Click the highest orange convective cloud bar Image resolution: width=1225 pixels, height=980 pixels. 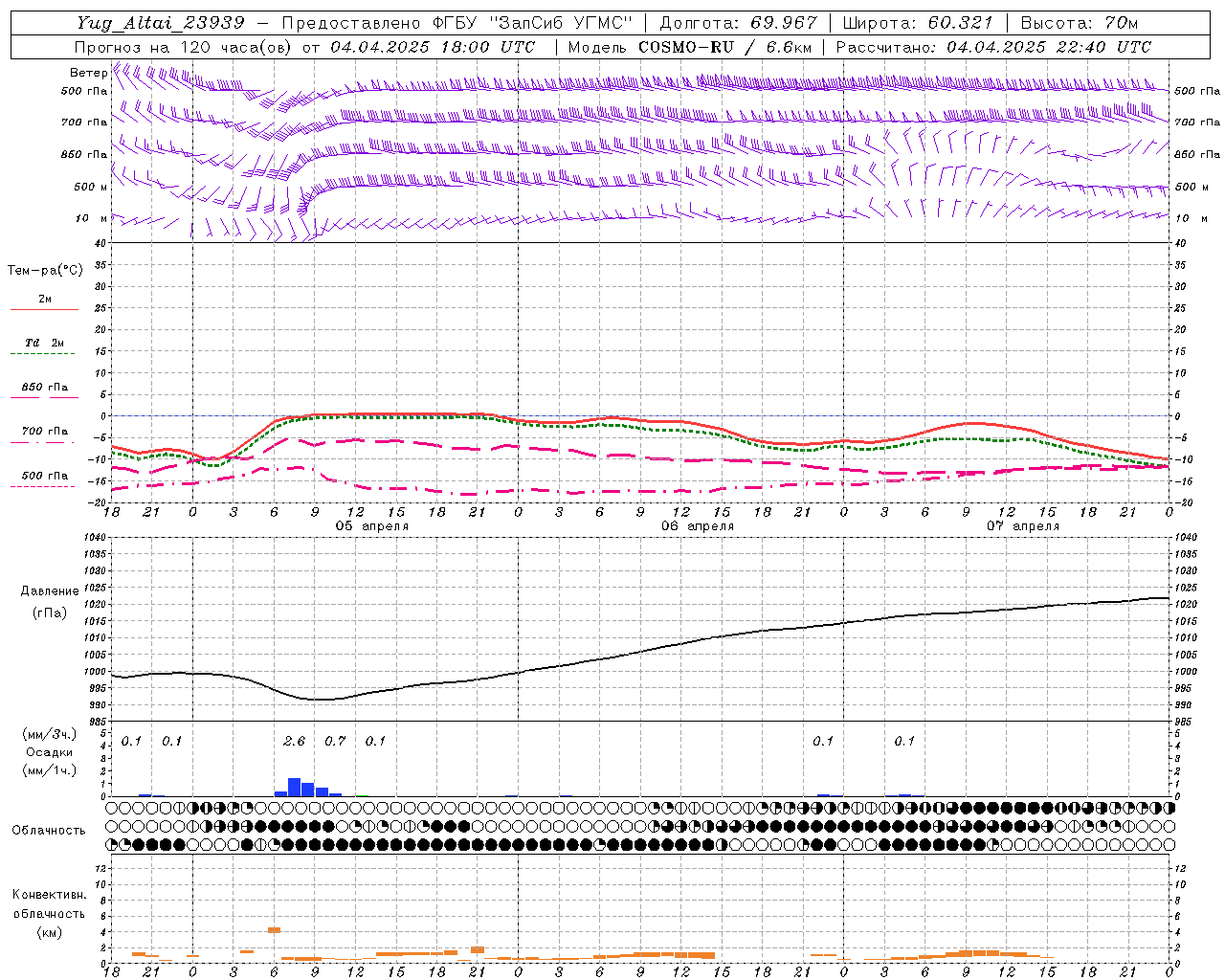[x=274, y=929]
